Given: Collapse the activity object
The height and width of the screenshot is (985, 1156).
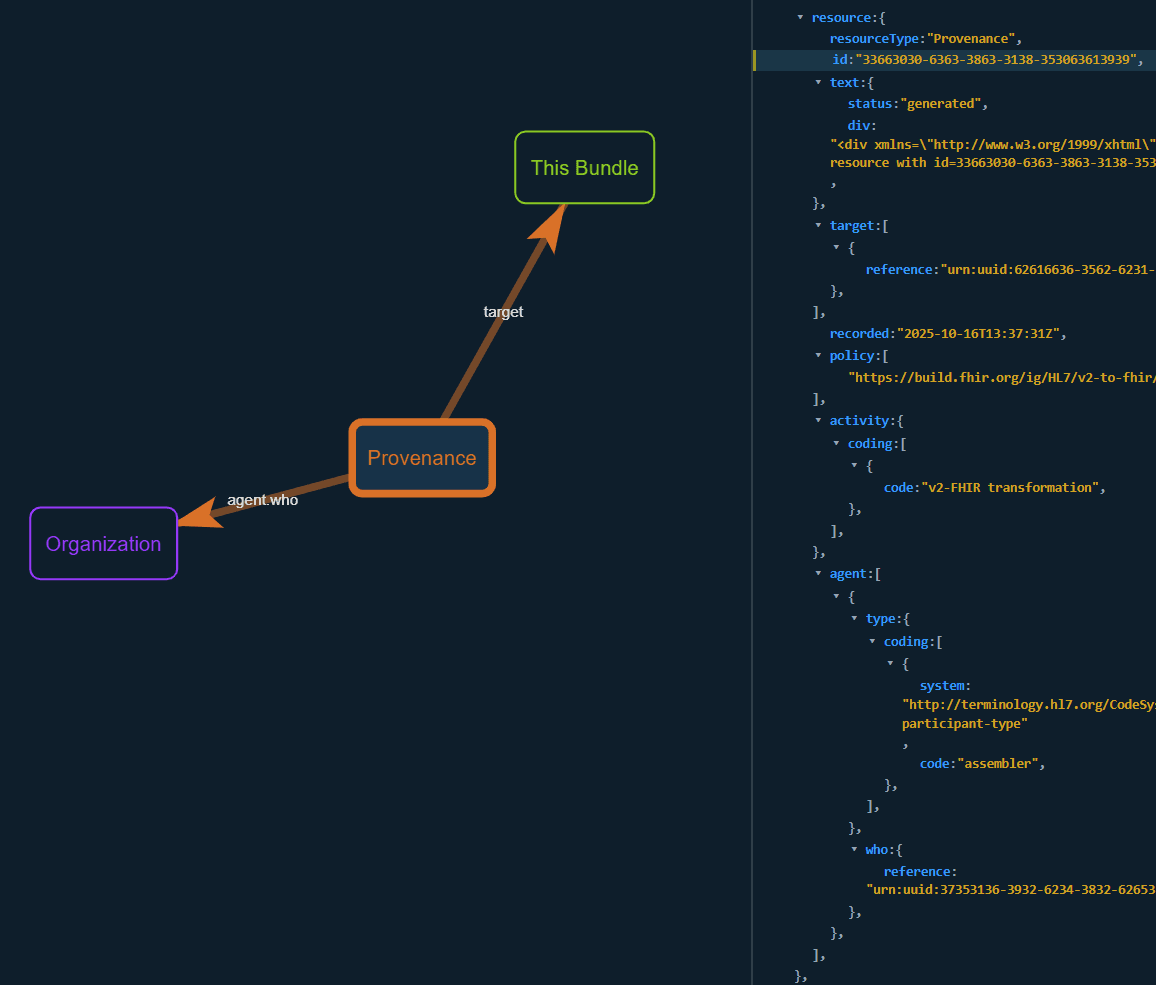Looking at the screenshot, I should [818, 420].
